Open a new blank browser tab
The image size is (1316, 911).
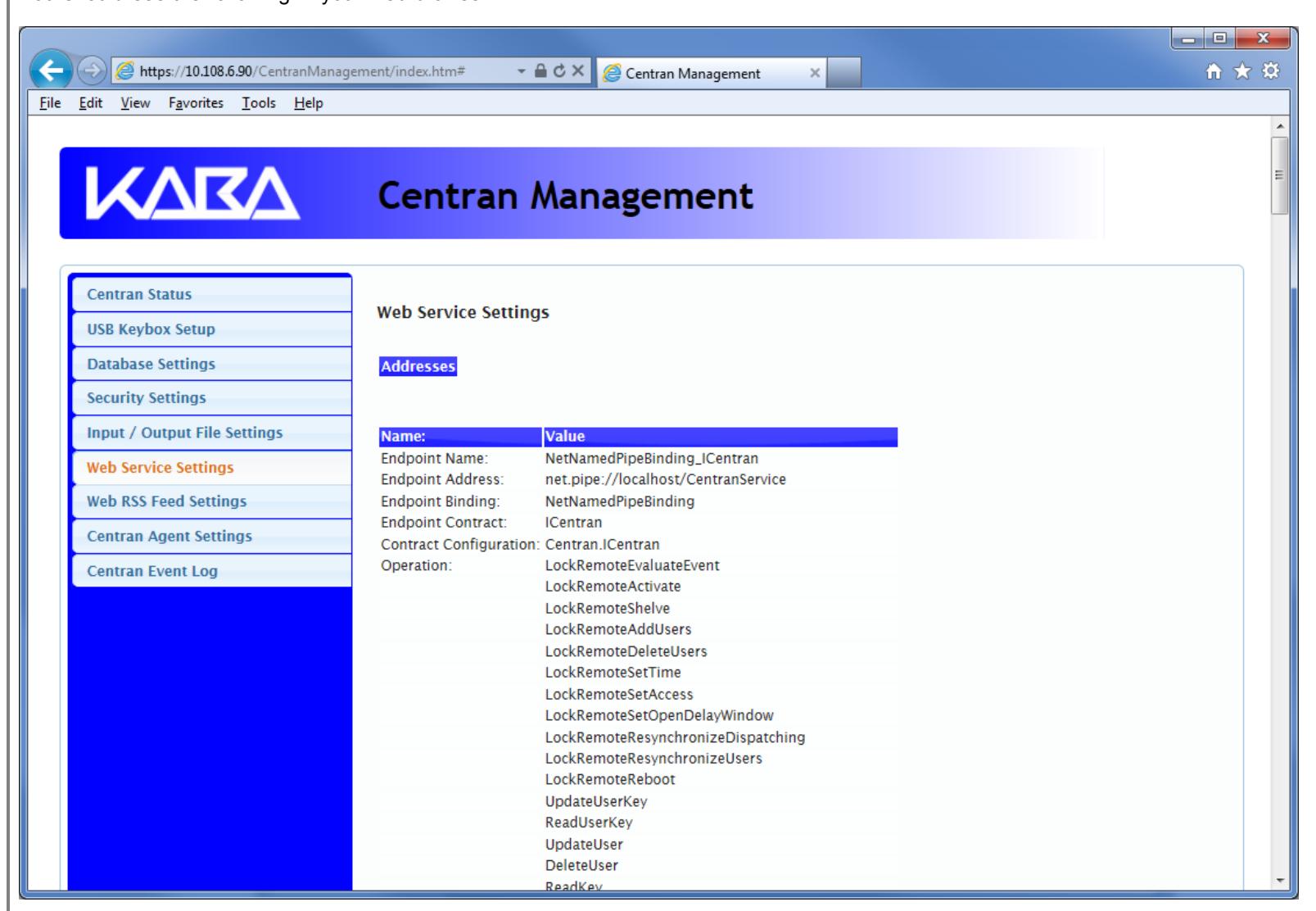pos(845,73)
